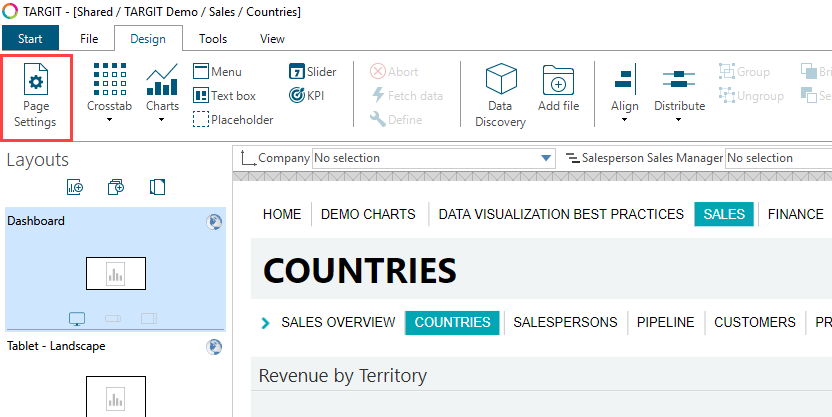Open the CUSTOMERS submenu item
This screenshot has width=832, height=417.
coord(755,323)
